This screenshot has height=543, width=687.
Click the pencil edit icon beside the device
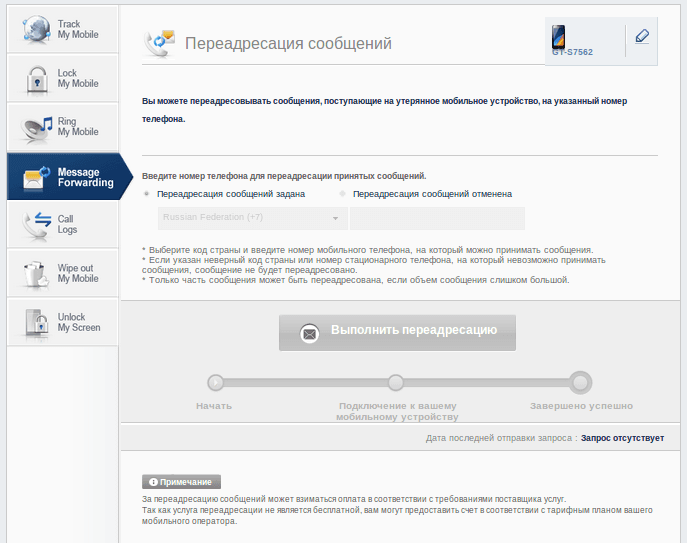[642, 36]
